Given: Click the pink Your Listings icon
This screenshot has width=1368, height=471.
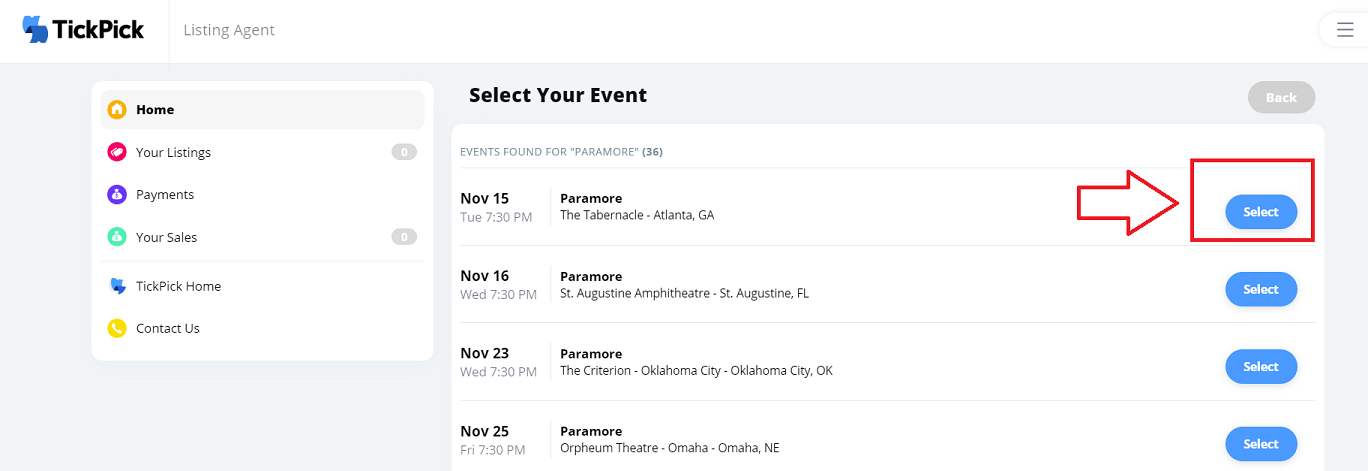Looking at the screenshot, I should pos(117,152).
